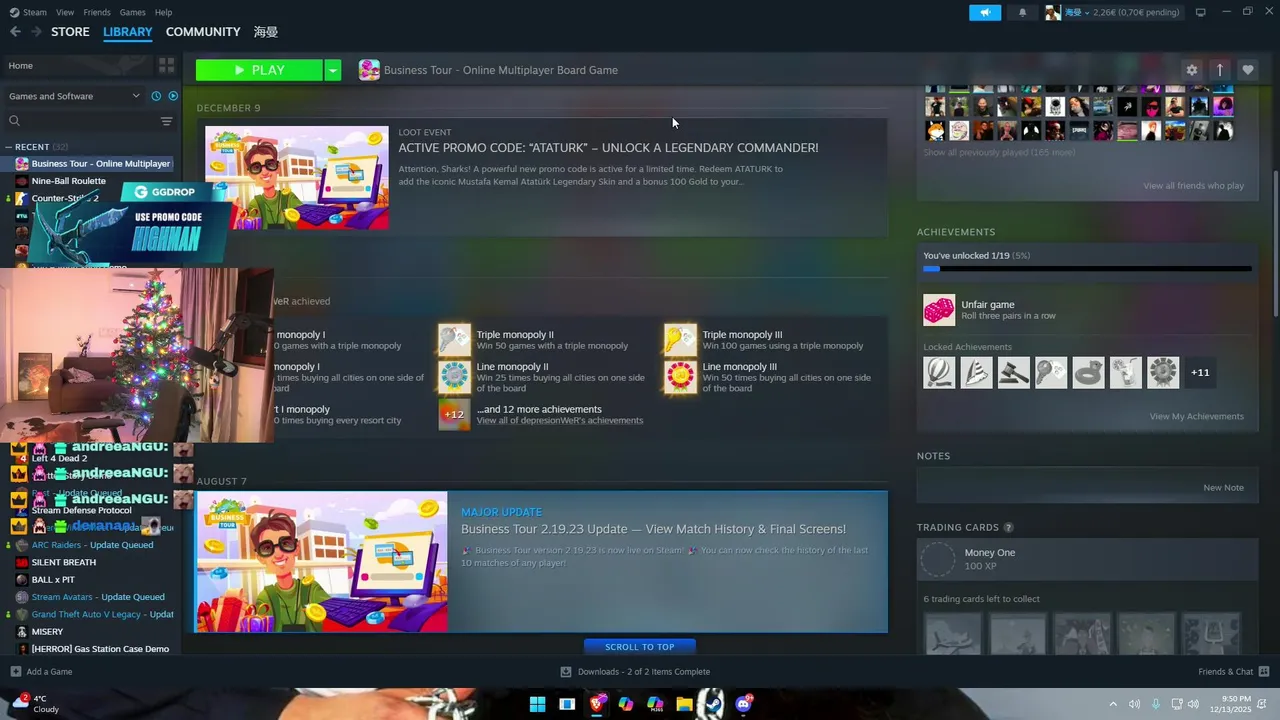Image resolution: width=1280 pixels, height=720 pixels.
Task: Add Business Tour to favorites heart
Action: pyautogui.click(x=1247, y=70)
